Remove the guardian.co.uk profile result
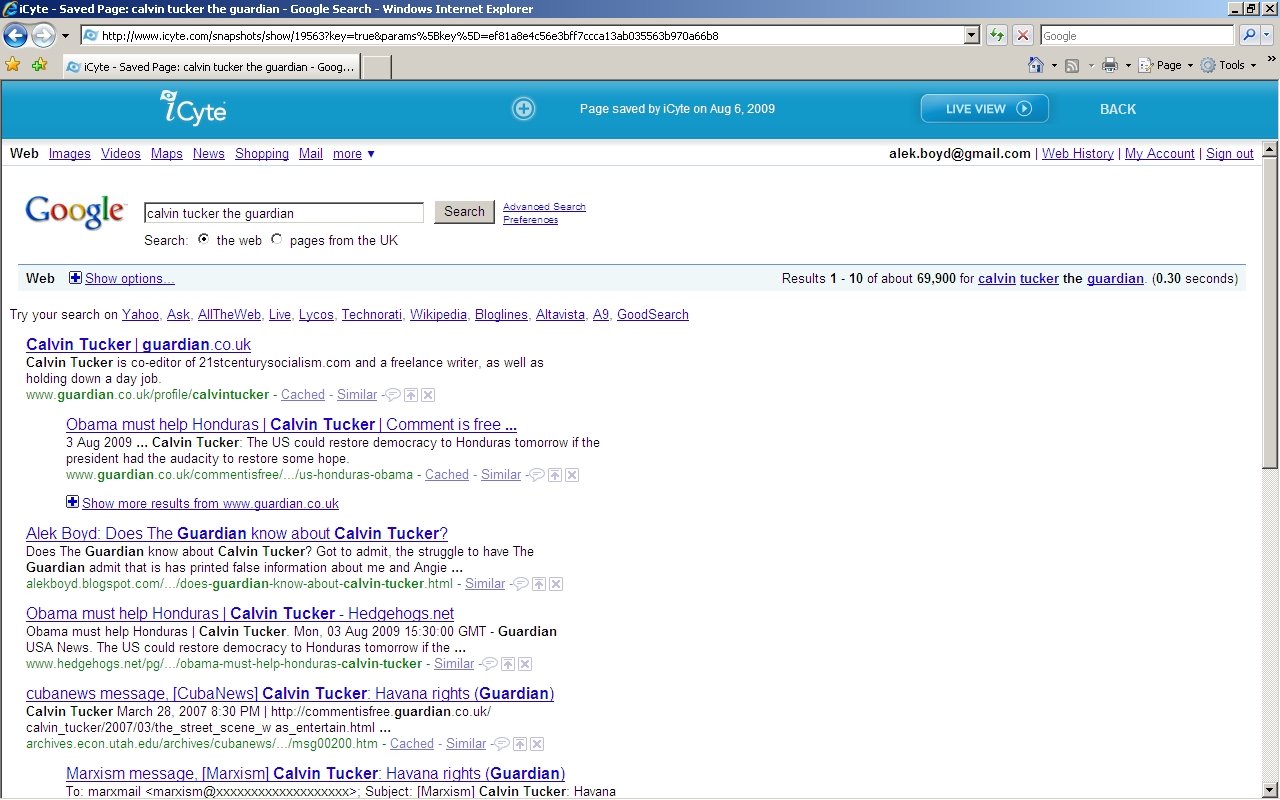This screenshot has height=800, width=1280. click(x=428, y=395)
